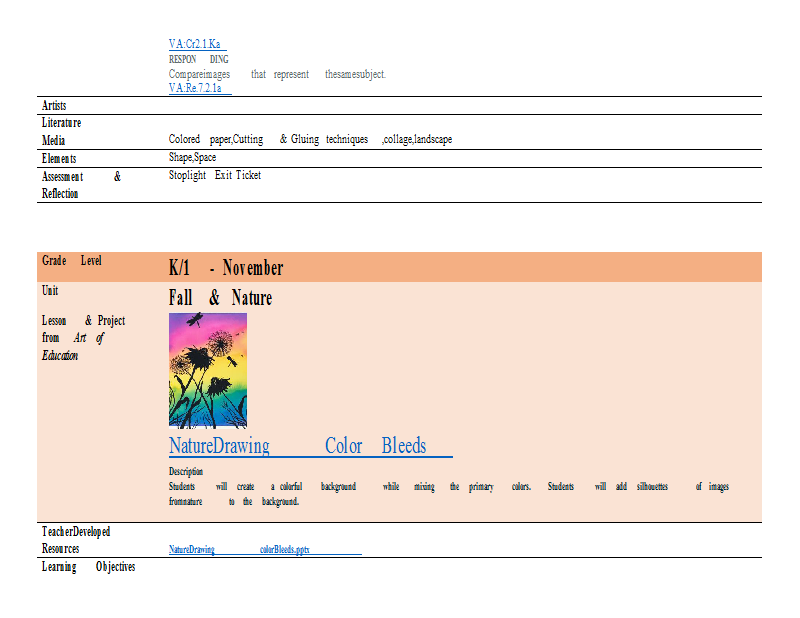Click the 'Unit' row label
This screenshot has width=800, height=618.
click(x=50, y=290)
